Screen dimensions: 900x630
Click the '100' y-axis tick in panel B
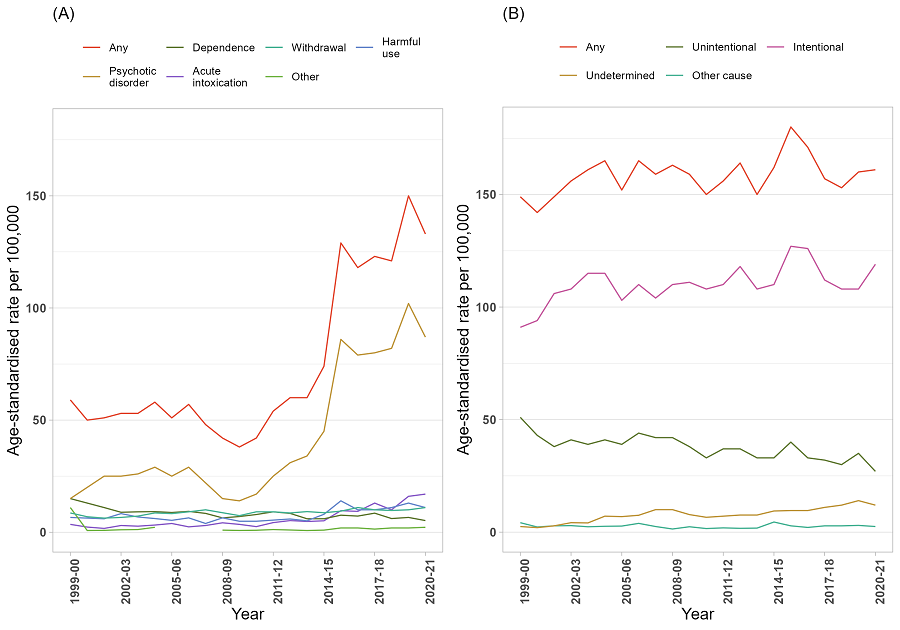point(486,308)
